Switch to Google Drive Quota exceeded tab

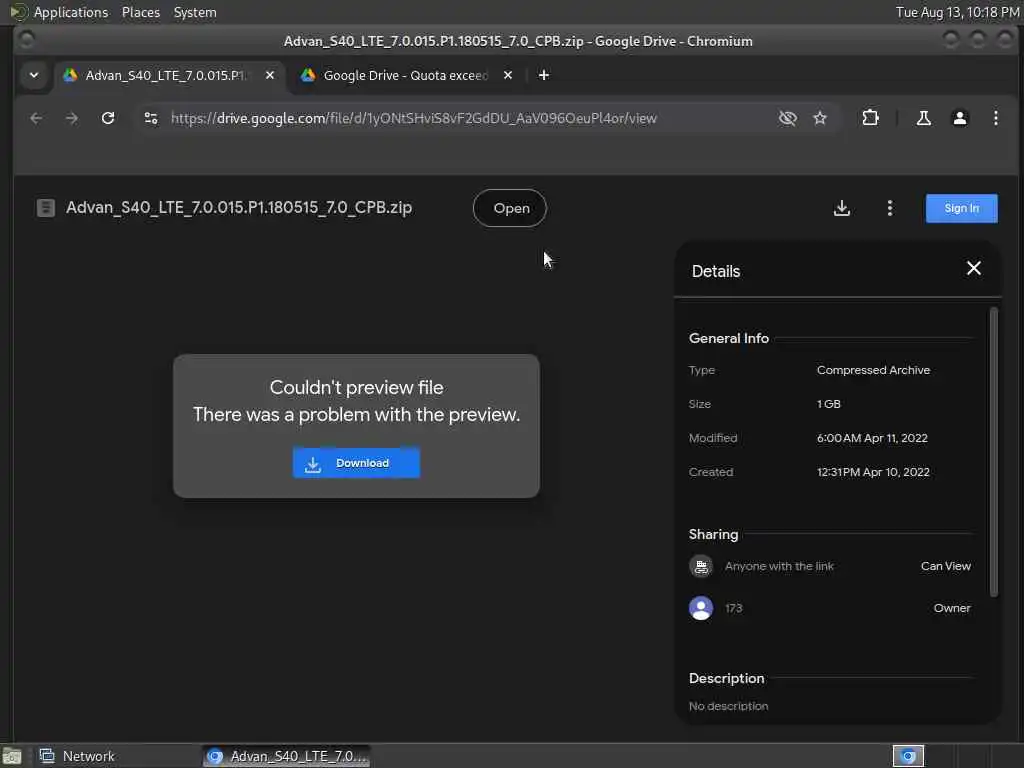click(406, 75)
